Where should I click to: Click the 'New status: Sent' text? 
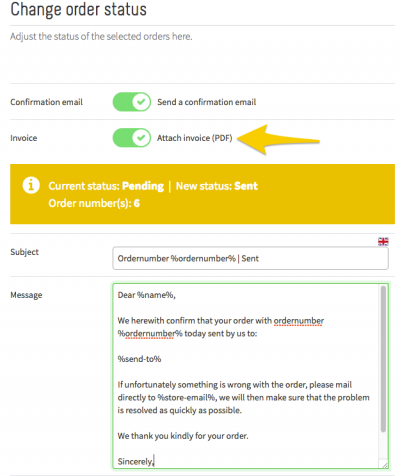click(217, 186)
